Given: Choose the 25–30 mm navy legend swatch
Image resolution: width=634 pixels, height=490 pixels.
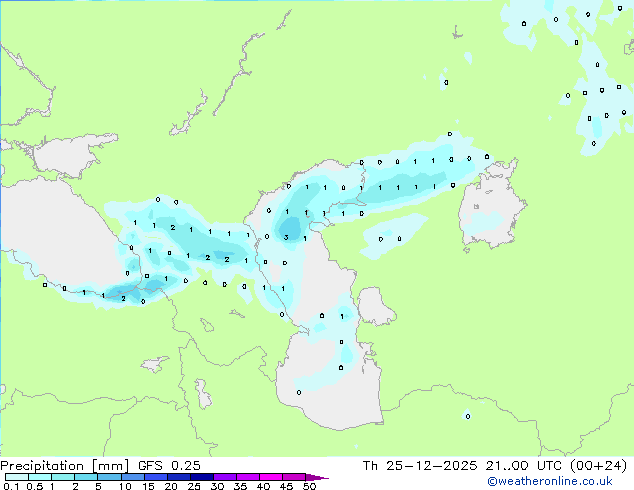Looking at the screenshot, I should point(202,477).
